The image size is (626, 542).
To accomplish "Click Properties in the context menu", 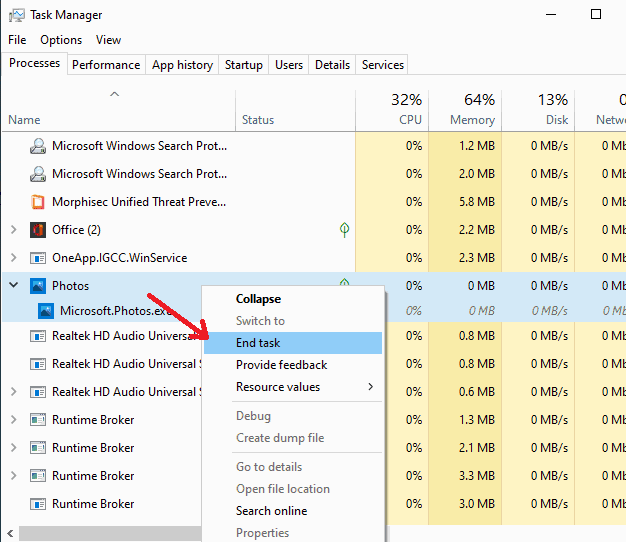I will 293,532.
